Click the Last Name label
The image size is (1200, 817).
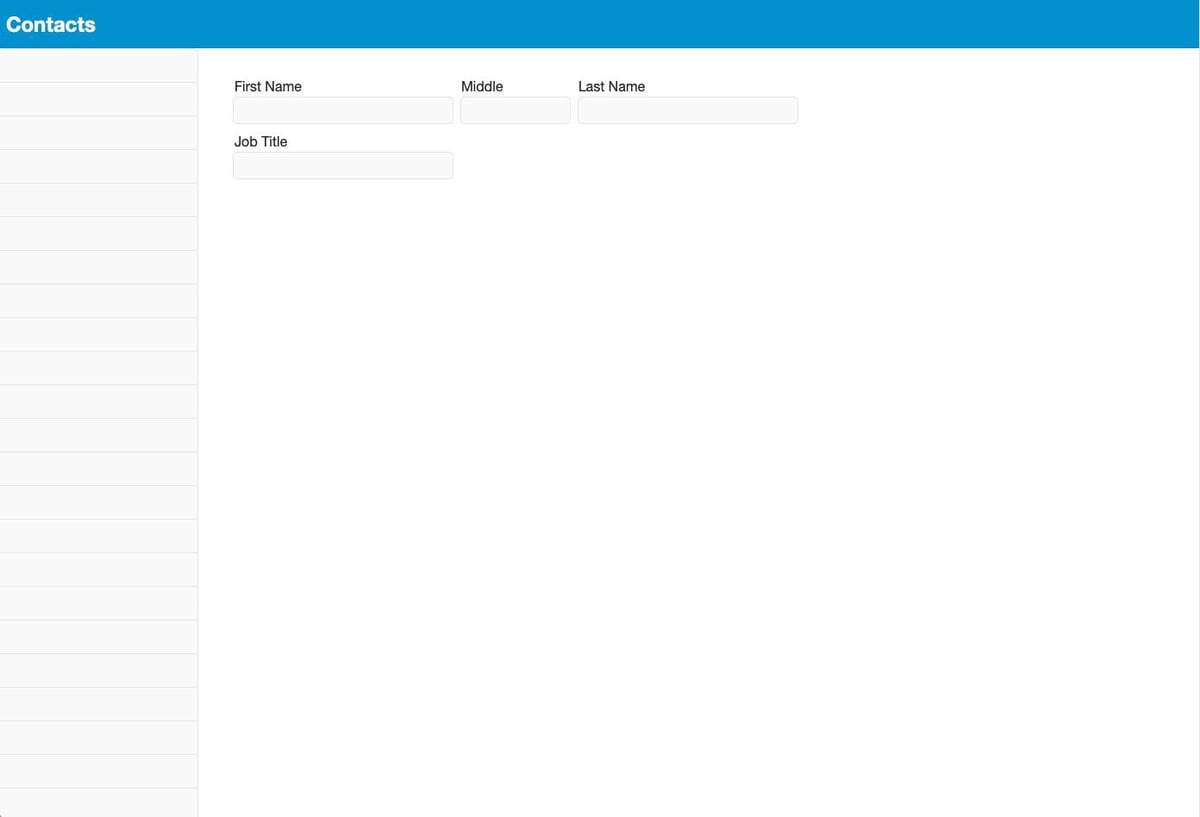pos(611,86)
